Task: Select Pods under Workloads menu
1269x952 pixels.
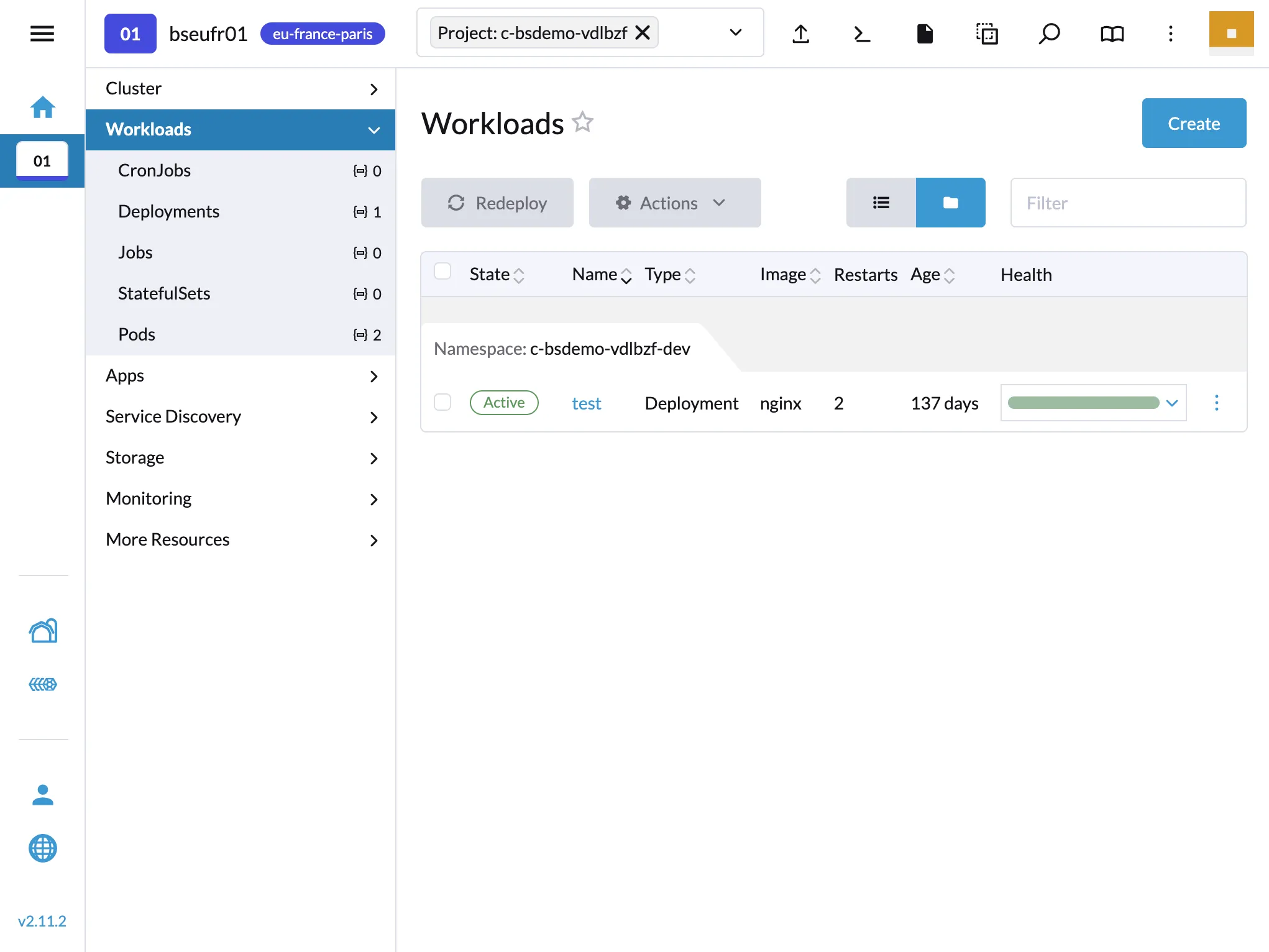Action: tap(136, 334)
